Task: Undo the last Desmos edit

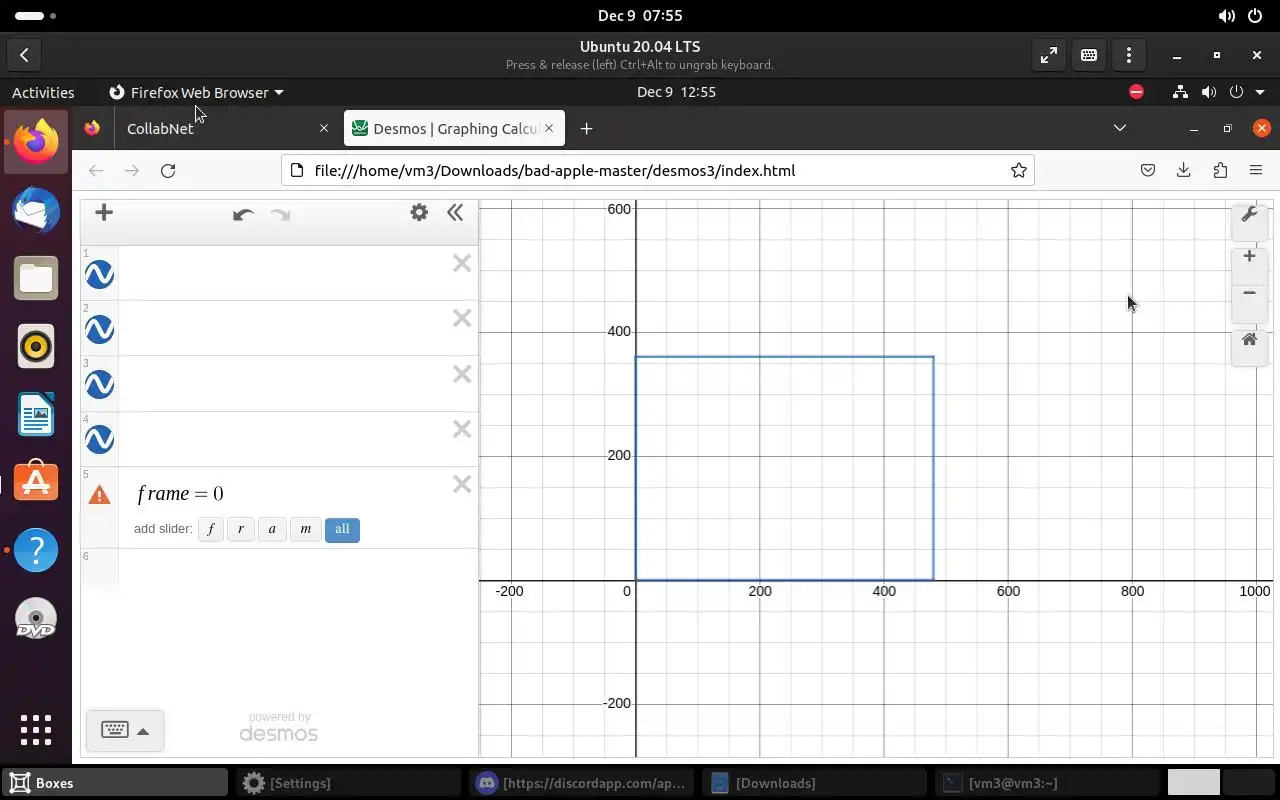Action: 243,214
